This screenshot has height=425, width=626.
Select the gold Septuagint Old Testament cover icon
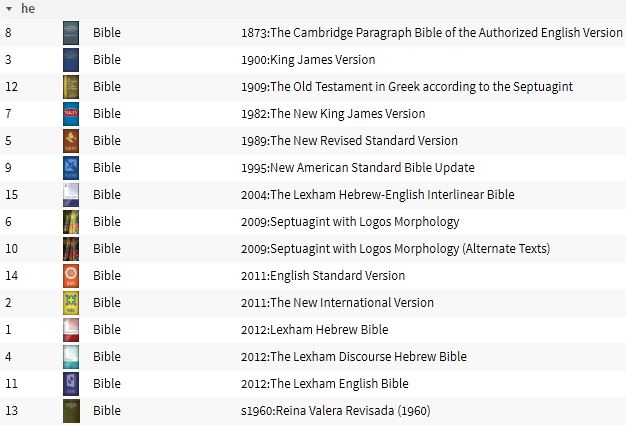coord(71,87)
